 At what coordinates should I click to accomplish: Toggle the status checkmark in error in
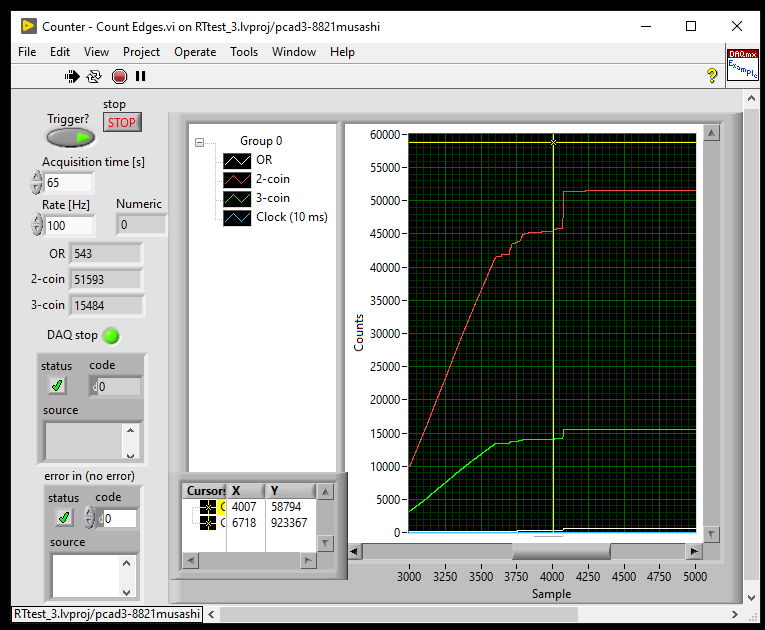(x=64, y=517)
